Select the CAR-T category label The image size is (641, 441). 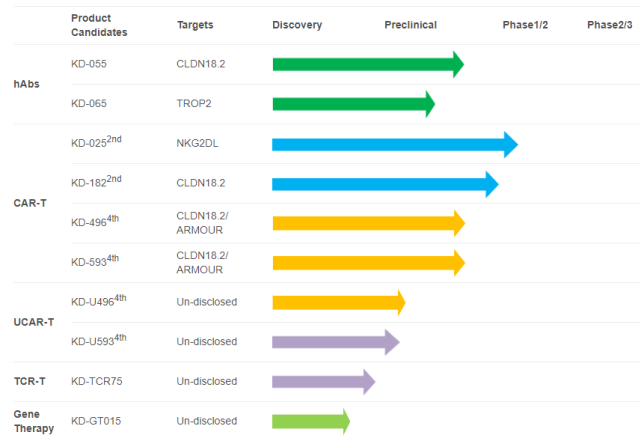(x=29, y=203)
